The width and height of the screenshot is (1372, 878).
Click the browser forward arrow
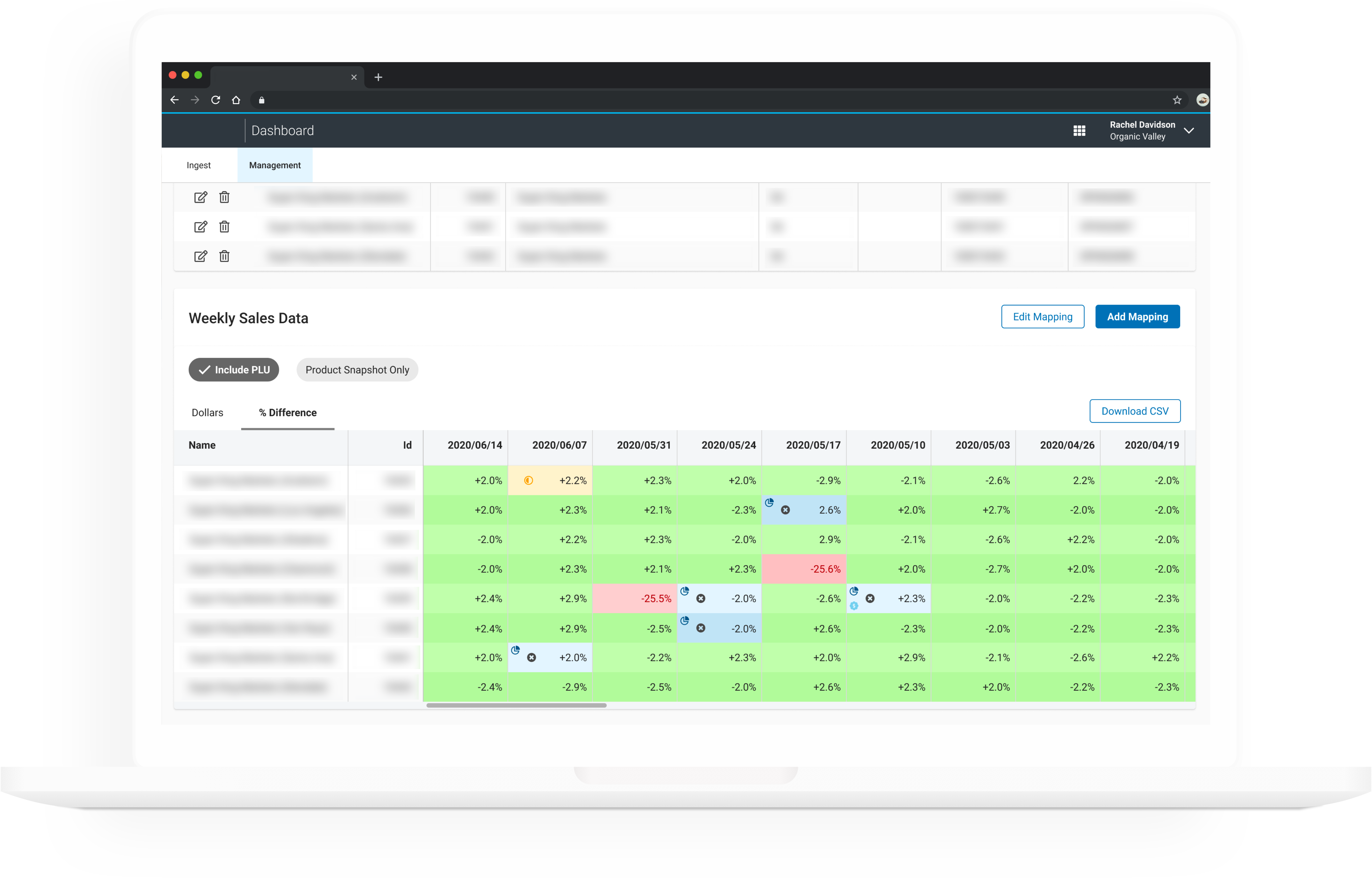pos(195,100)
